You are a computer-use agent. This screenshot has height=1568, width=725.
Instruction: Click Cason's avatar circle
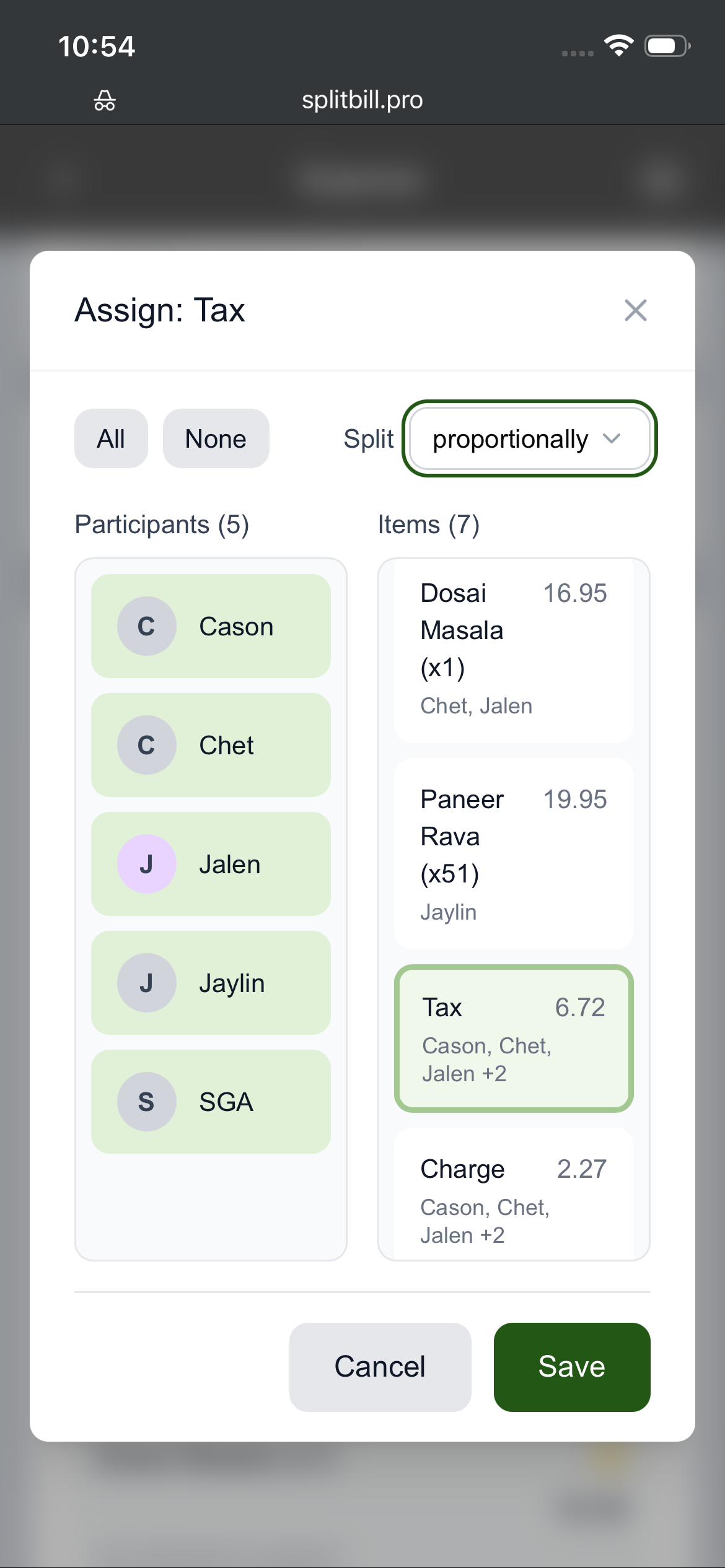tap(146, 626)
